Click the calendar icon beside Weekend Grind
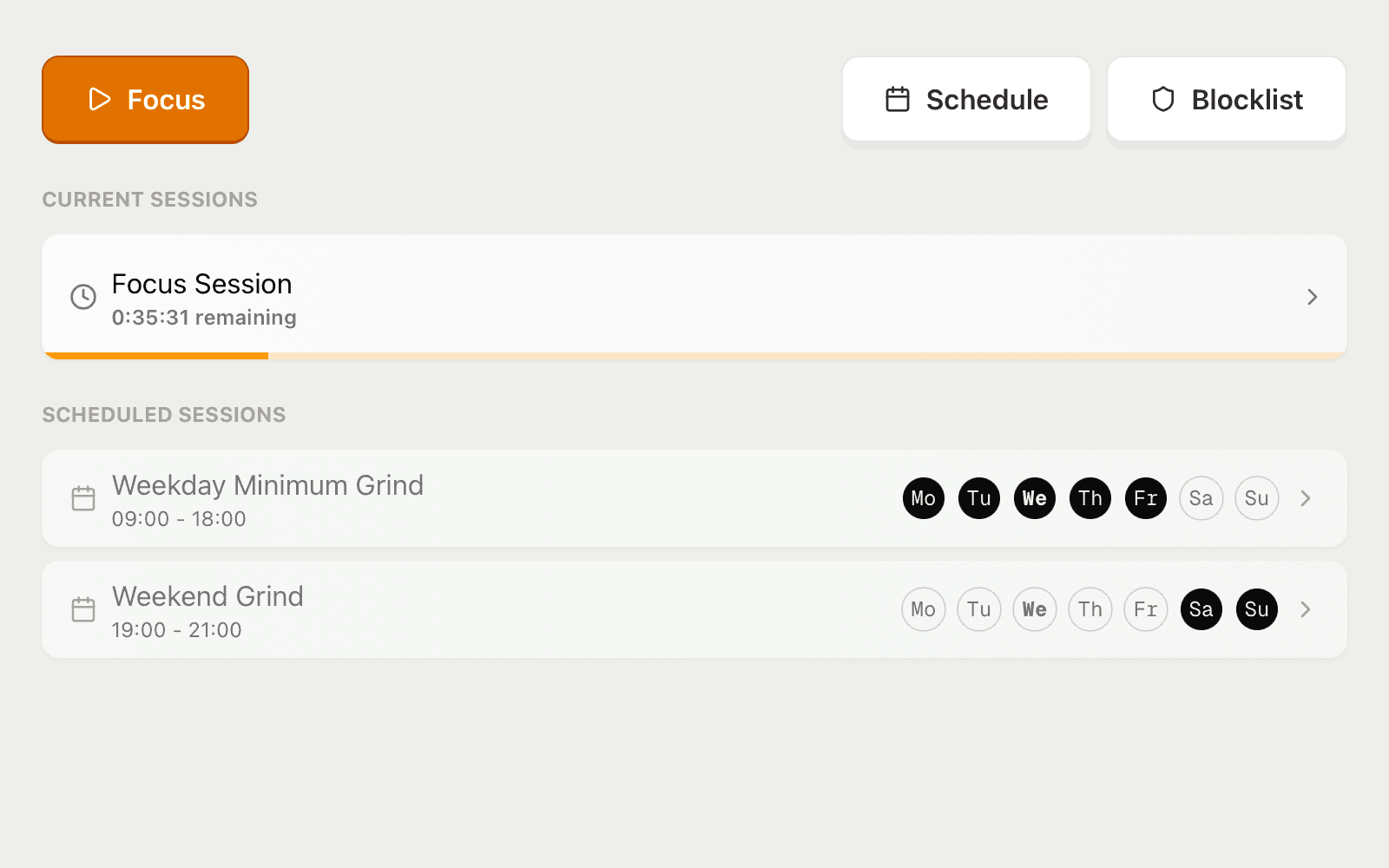 pyautogui.click(x=82, y=609)
